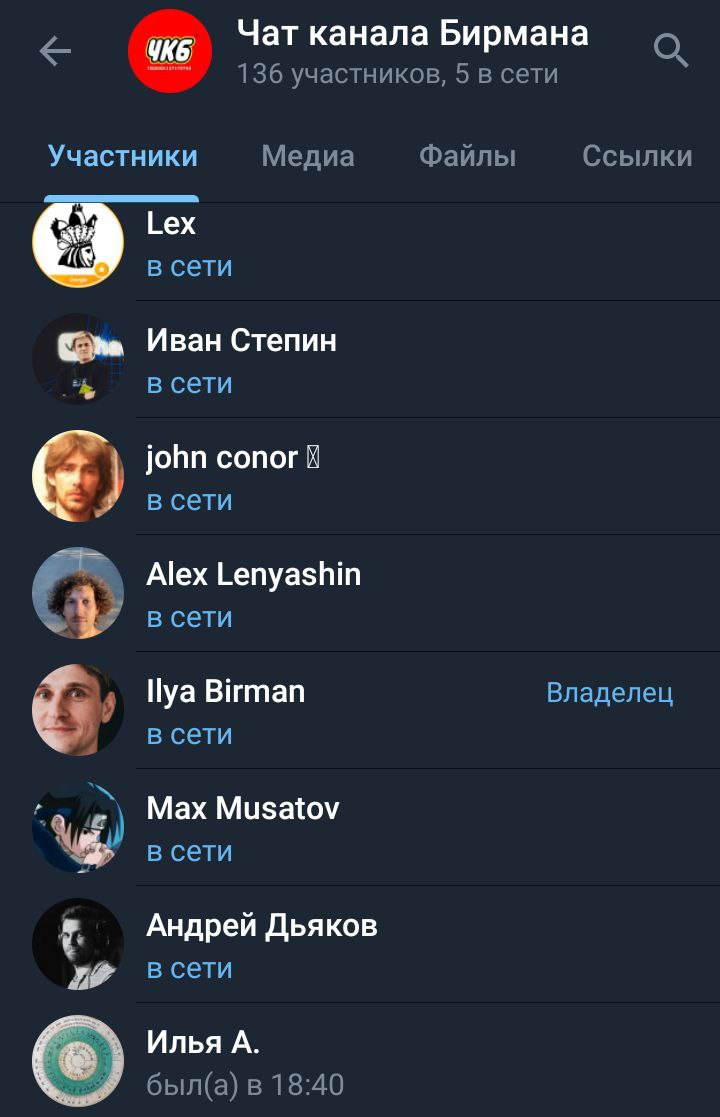Tap Илья А.'s round dial avatar
Viewport: 720px width, 1117px height.
coord(78,1060)
